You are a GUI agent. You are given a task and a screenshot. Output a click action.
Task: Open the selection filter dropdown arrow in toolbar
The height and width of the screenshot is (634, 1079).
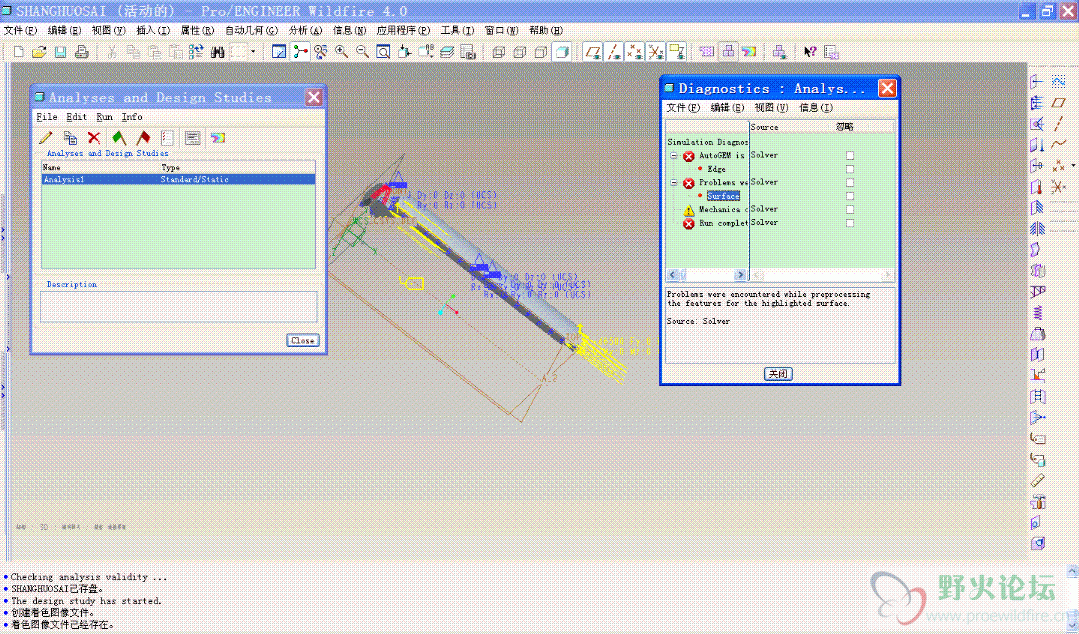(x=253, y=52)
